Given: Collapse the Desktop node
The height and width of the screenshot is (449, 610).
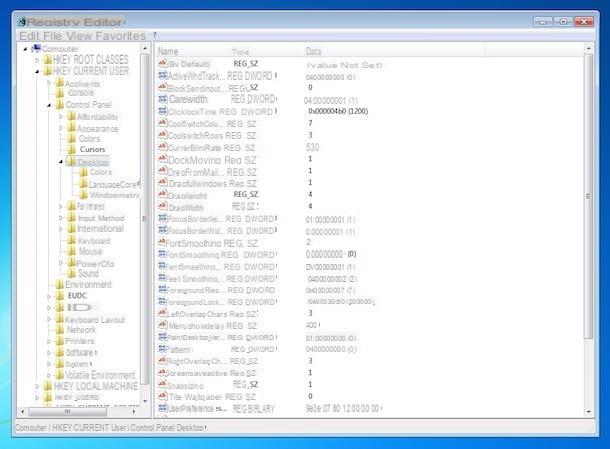Looking at the screenshot, I should 61,162.
